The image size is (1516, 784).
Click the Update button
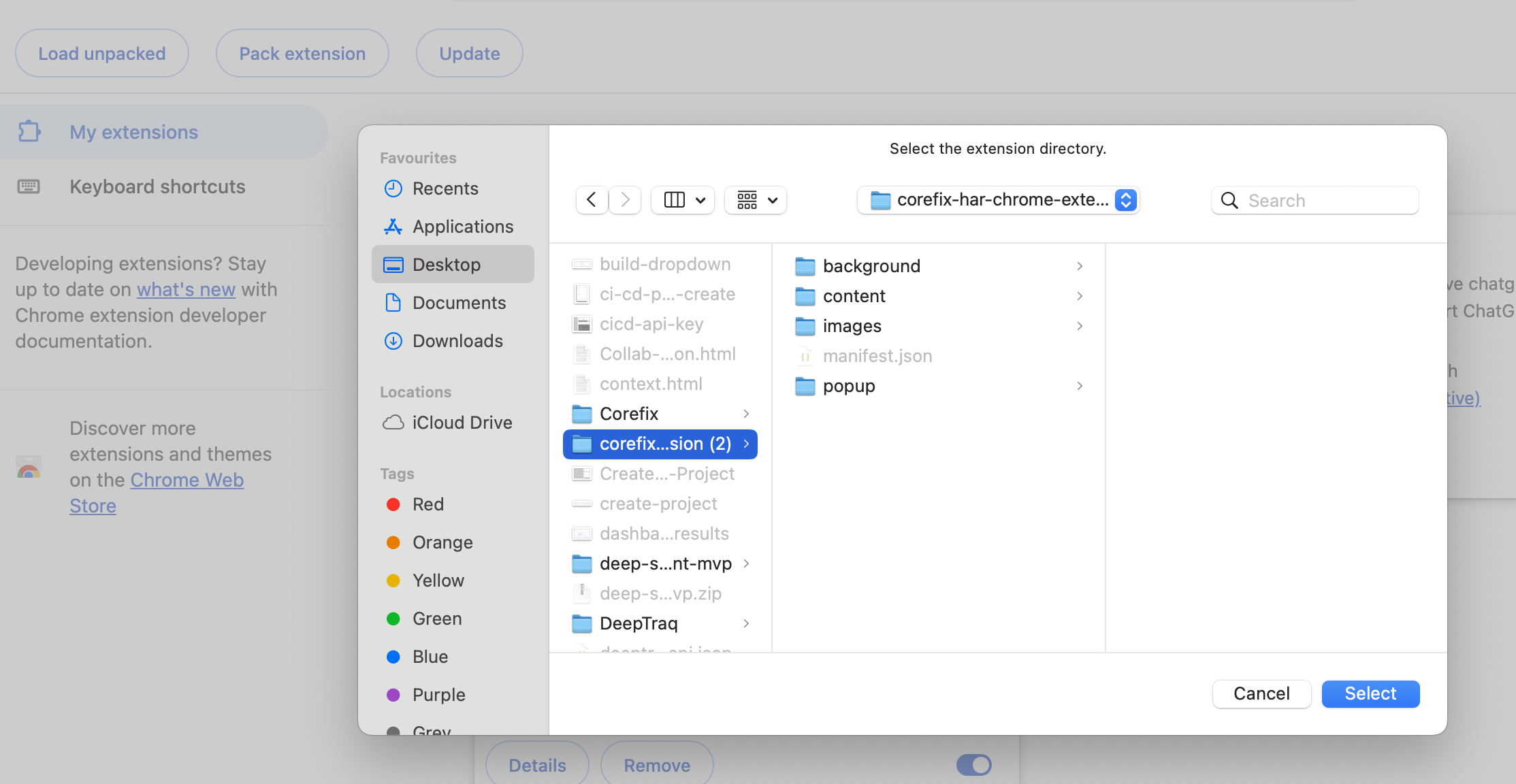470,53
